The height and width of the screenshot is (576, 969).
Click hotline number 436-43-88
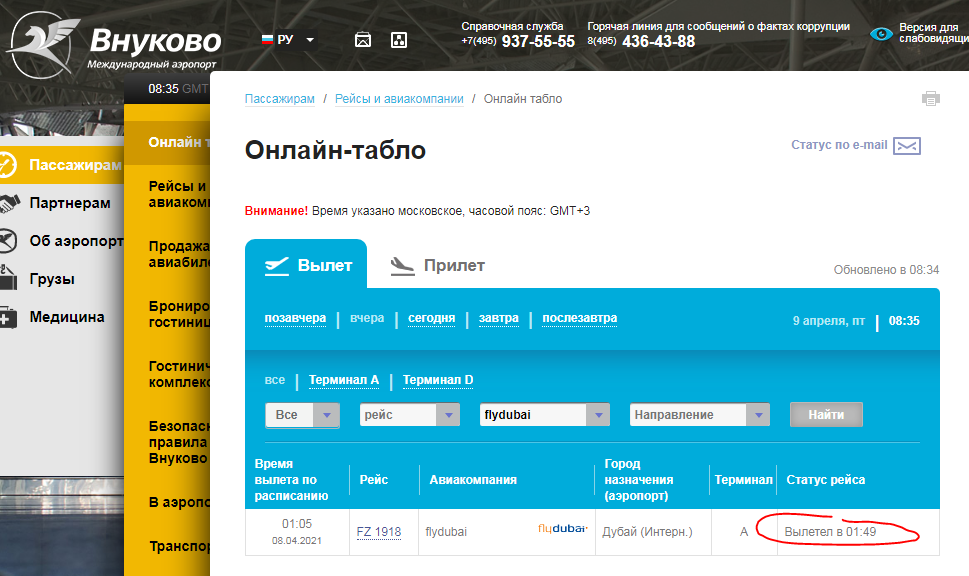pyautogui.click(x=658, y=41)
